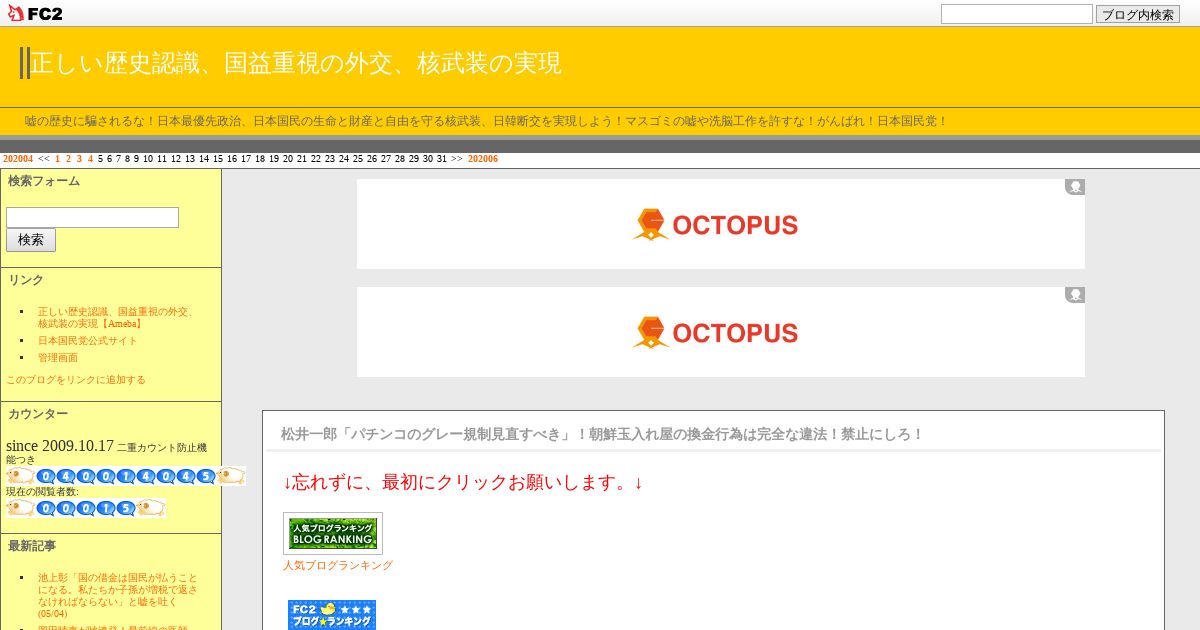This screenshot has height=630, width=1200.
Task: Click the 最新記事 sidebar heading
Action: click(x=32, y=546)
